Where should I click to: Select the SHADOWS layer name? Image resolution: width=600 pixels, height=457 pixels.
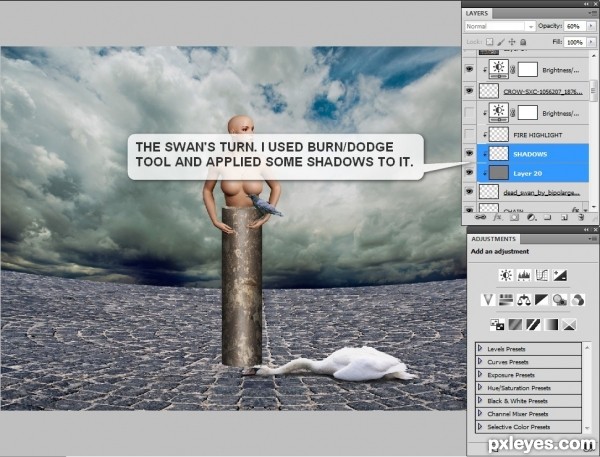530,154
